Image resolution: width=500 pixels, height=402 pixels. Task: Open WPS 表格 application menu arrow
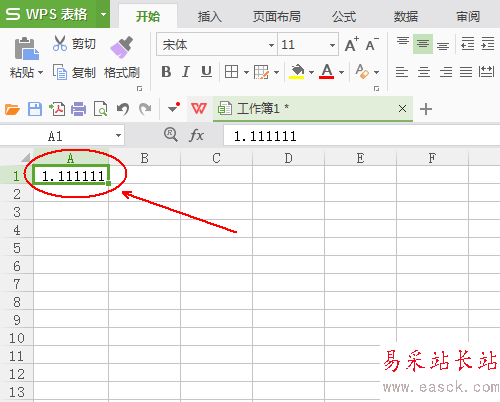103,14
